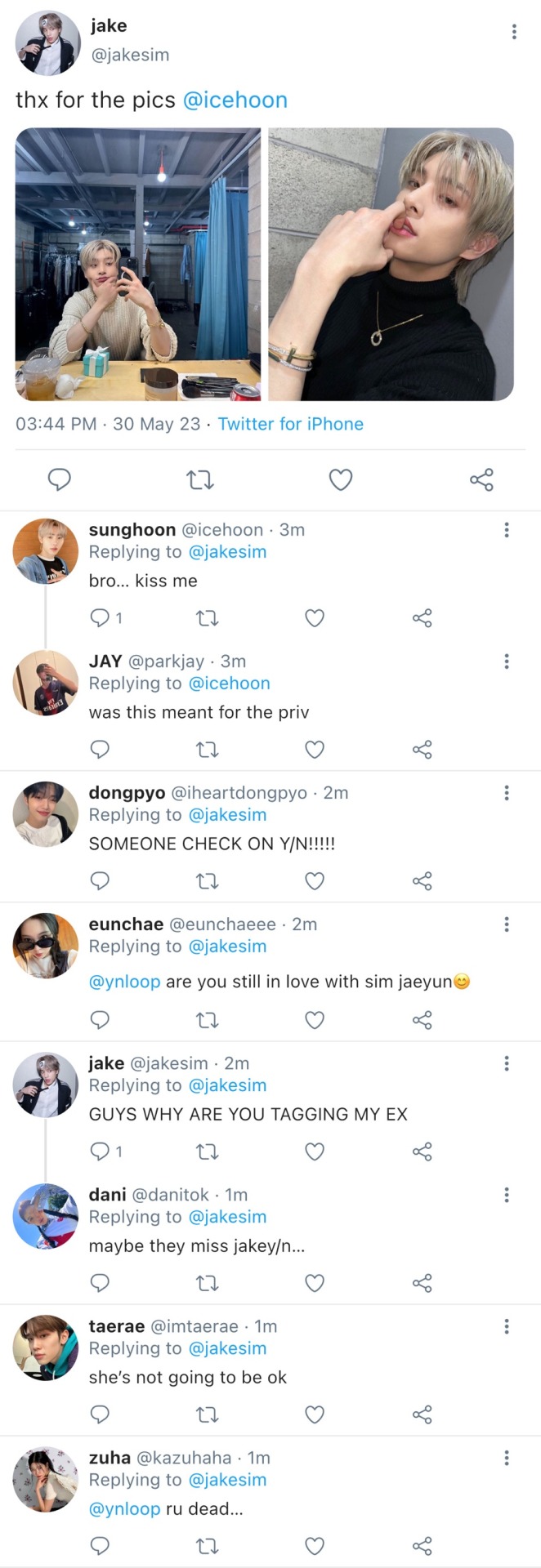Click the Twitter for iPhone source link
Image resolution: width=541 pixels, height=1568 pixels.
(290, 424)
